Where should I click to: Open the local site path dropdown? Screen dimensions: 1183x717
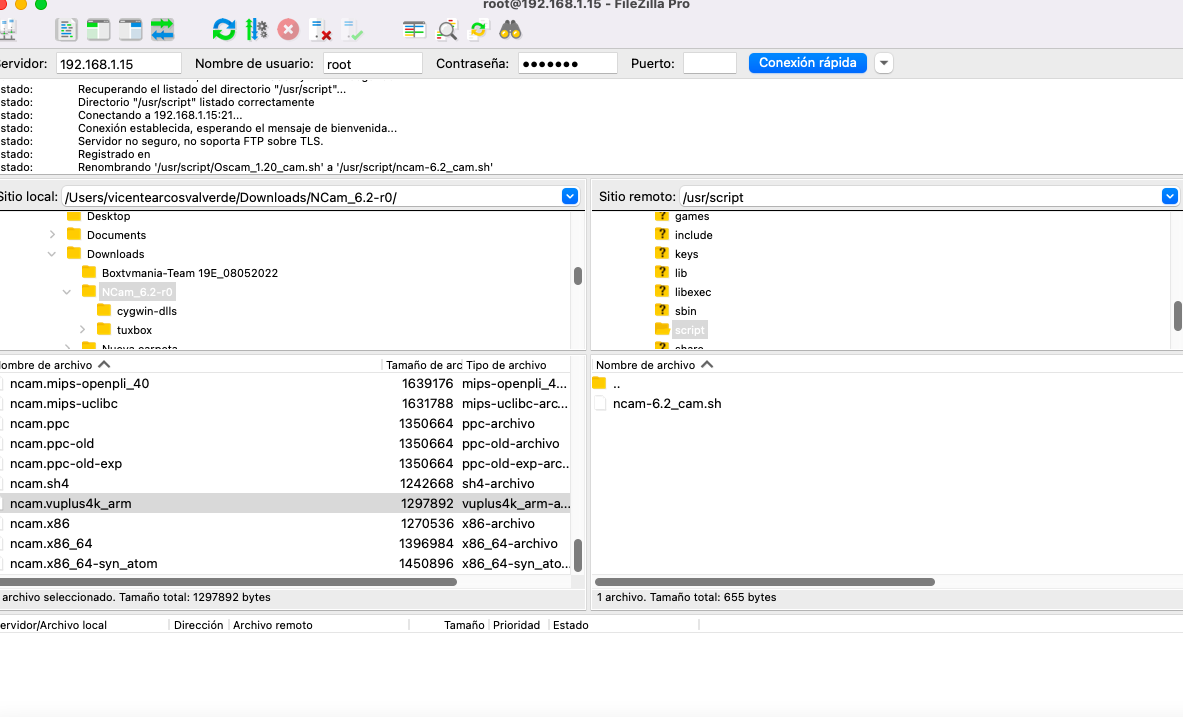coord(570,197)
